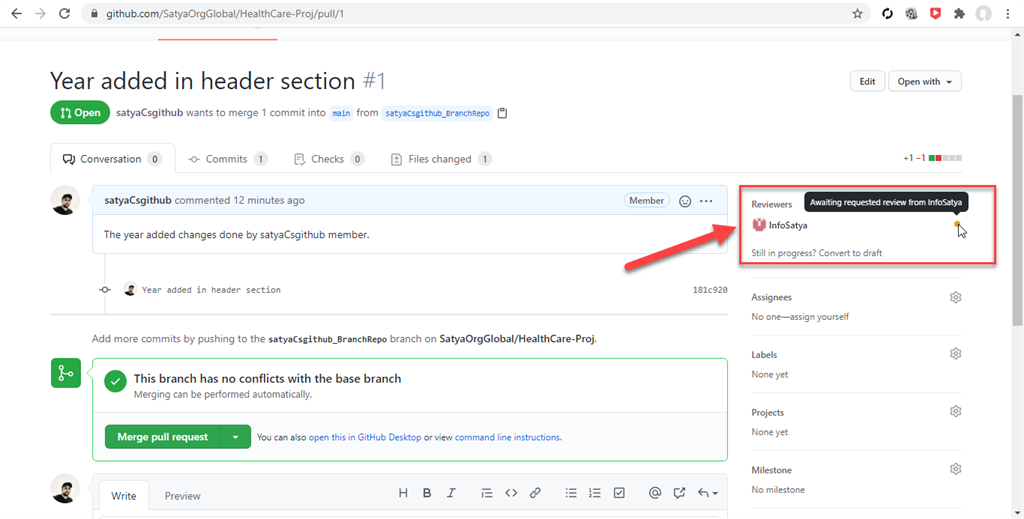Click the browser back arrow
The width and height of the screenshot is (1024, 519).
[x=16, y=14]
